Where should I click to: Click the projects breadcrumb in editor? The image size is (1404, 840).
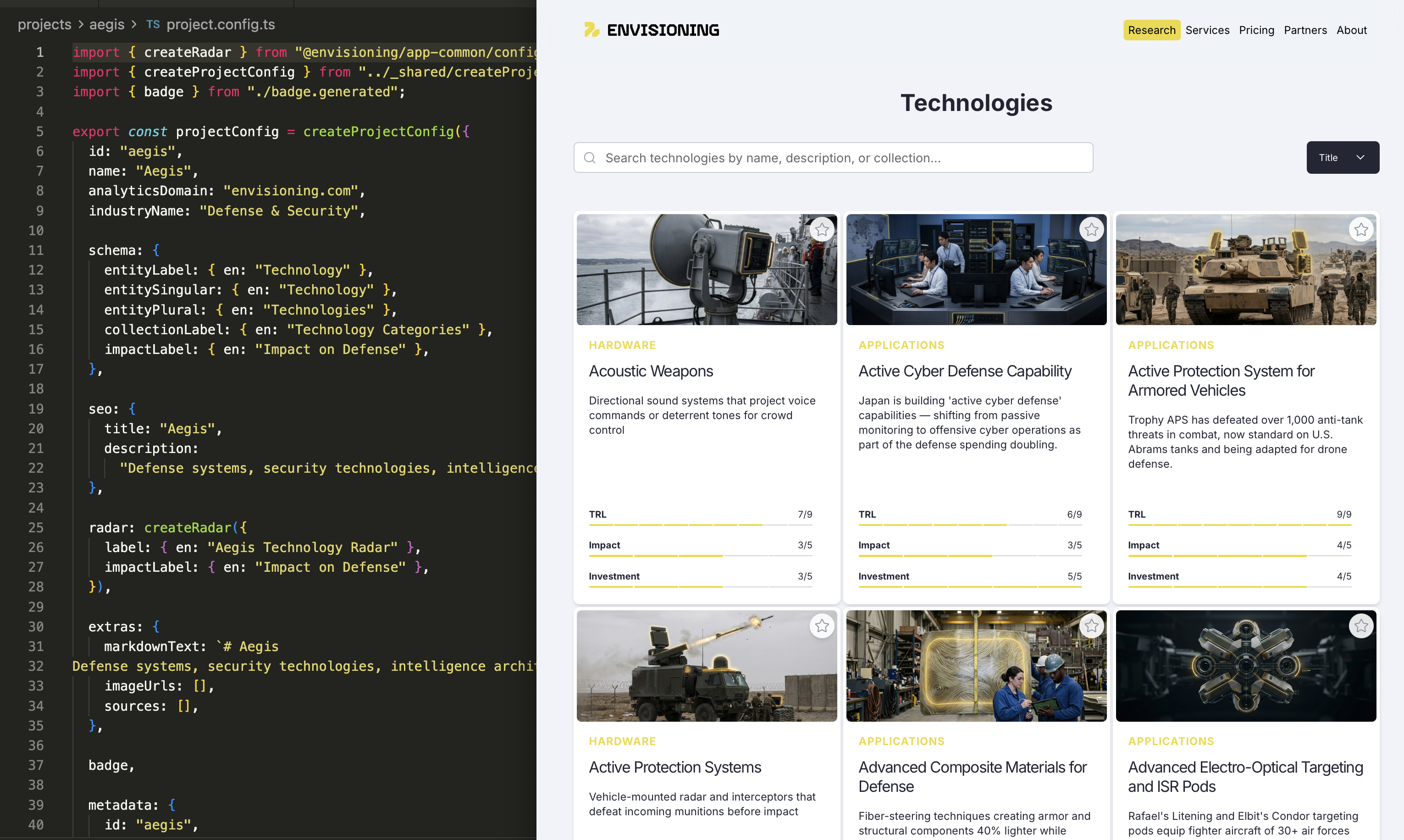coord(45,25)
